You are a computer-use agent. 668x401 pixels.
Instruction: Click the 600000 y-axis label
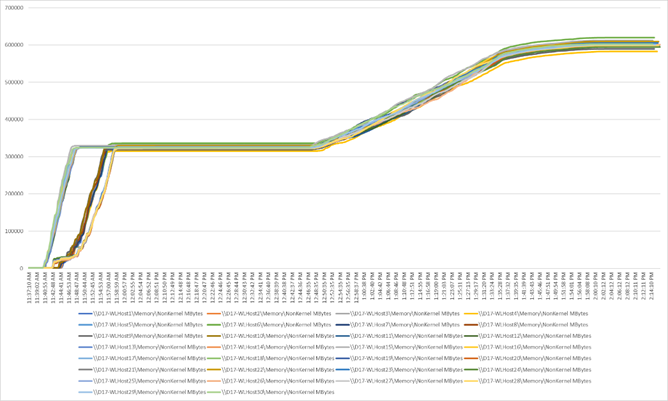tap(14, 45)
